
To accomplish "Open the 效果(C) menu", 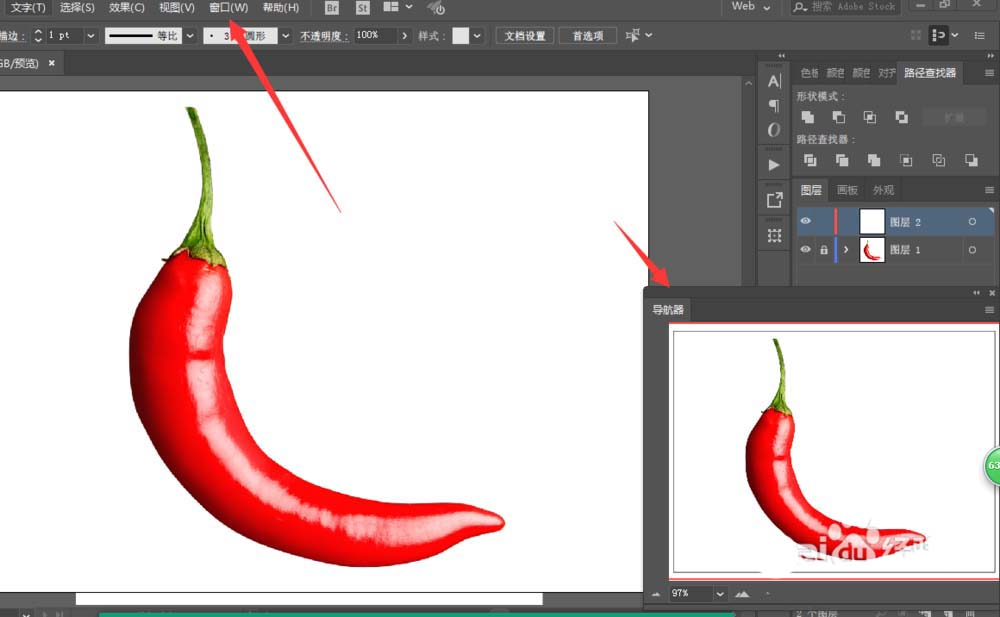I will click(x=126, y=8).
